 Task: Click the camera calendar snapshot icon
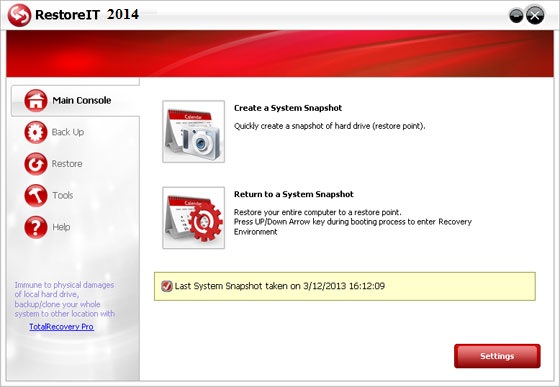point(194,131)
